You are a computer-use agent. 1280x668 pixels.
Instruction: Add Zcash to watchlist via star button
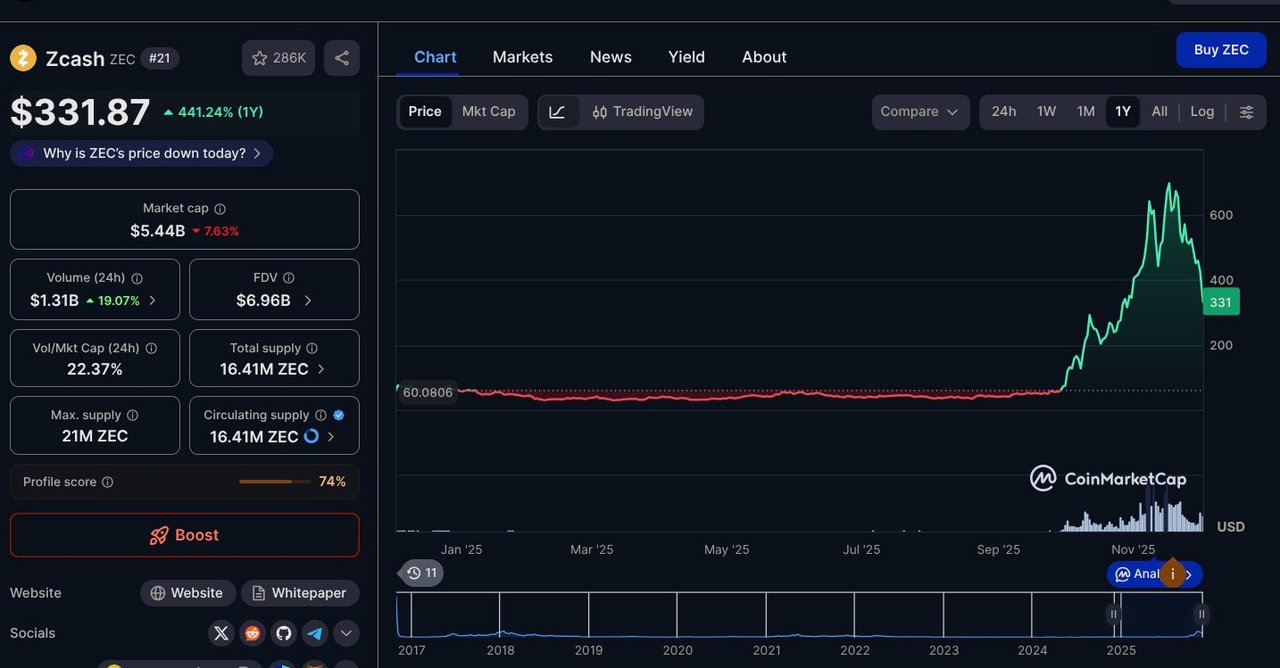point(278,58)
